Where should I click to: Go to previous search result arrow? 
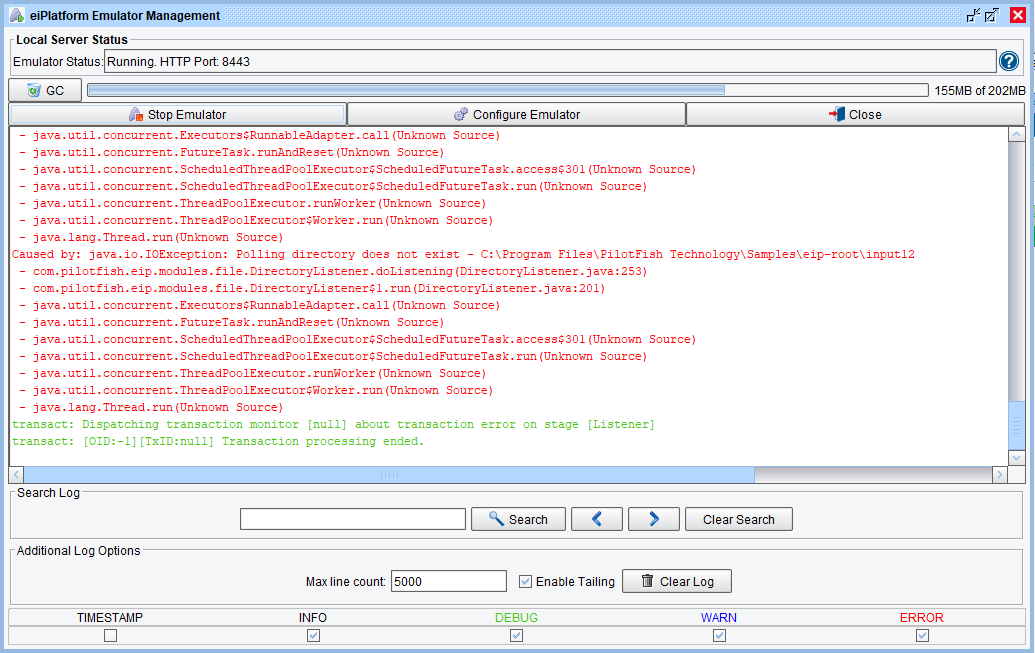(597, 519)
